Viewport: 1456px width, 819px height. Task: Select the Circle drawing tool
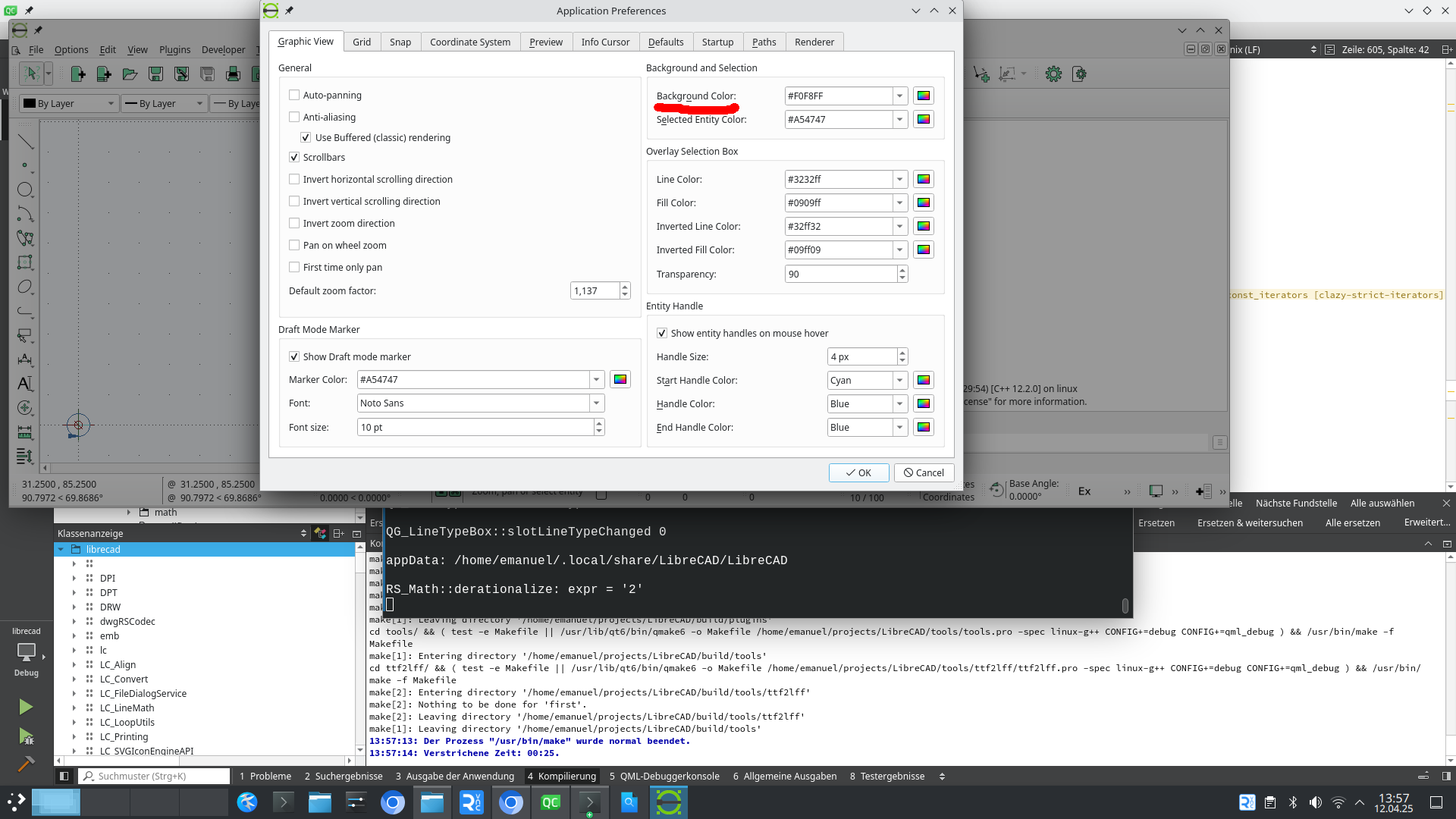tap(25, 190)
